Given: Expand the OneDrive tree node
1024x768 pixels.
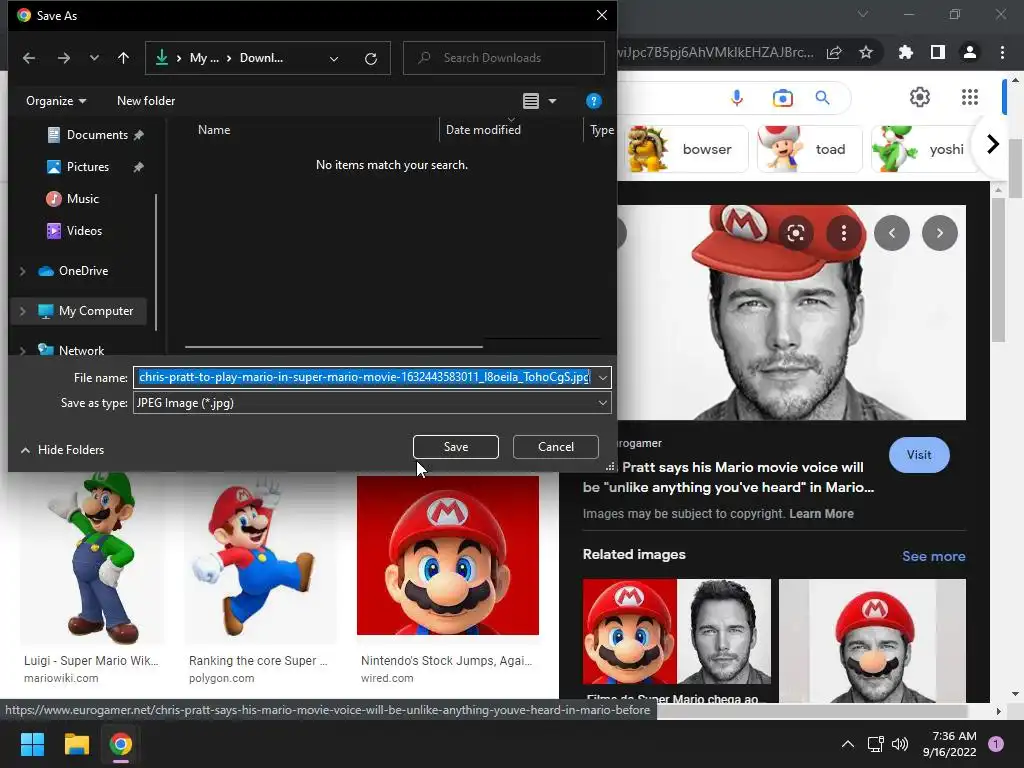Looking at the screenshot, I should (x=23, y=271).
